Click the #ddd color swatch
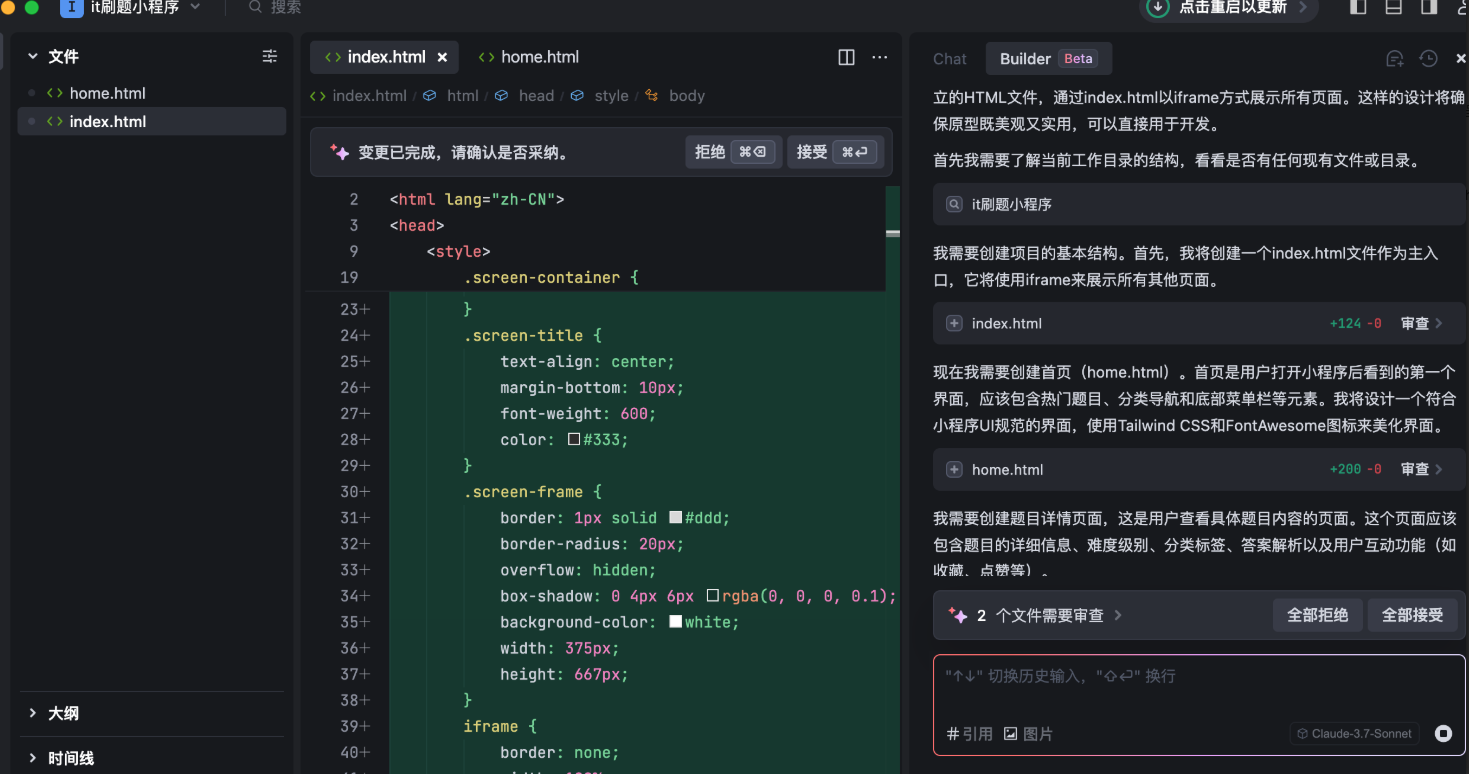The width and height of the screenshot is (1469, 774). [675, 518]
